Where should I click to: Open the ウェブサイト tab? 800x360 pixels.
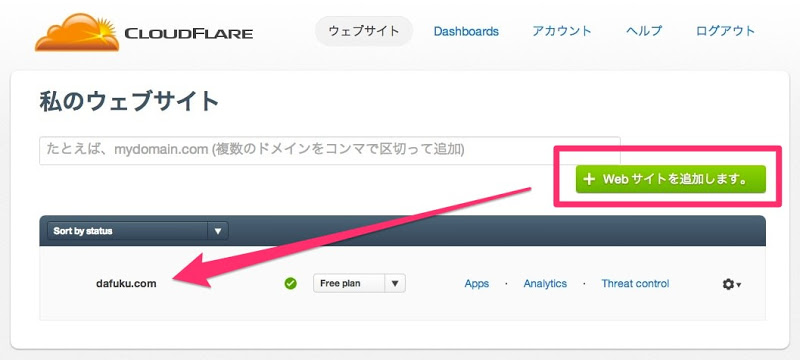coord(364,31)
